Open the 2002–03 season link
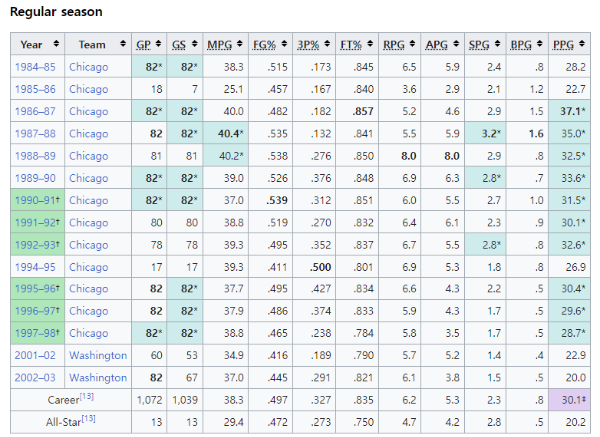 (35, 378)
